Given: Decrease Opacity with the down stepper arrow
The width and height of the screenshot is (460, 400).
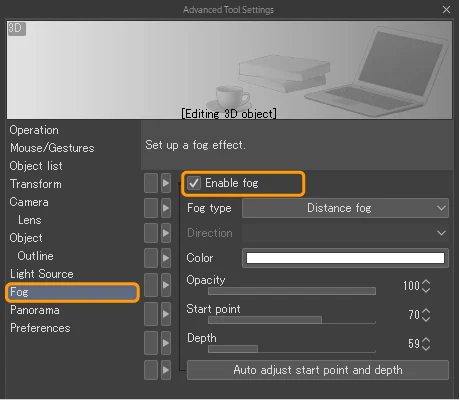Looking at the screenshot, I should (426, 290).
